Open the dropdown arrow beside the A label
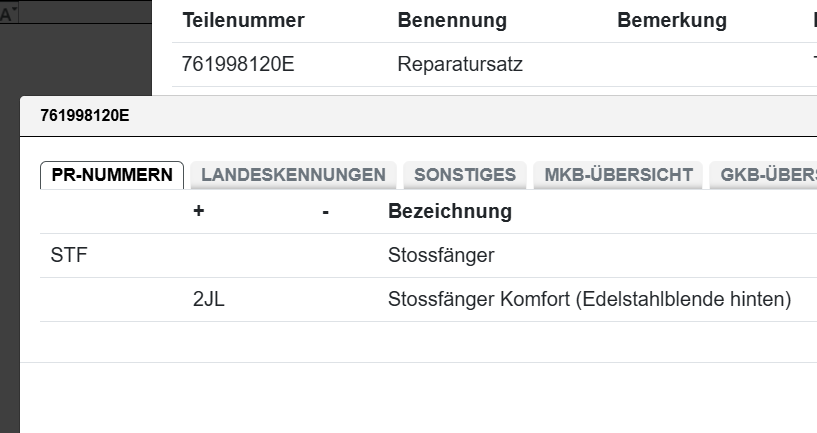 point(15,10)
